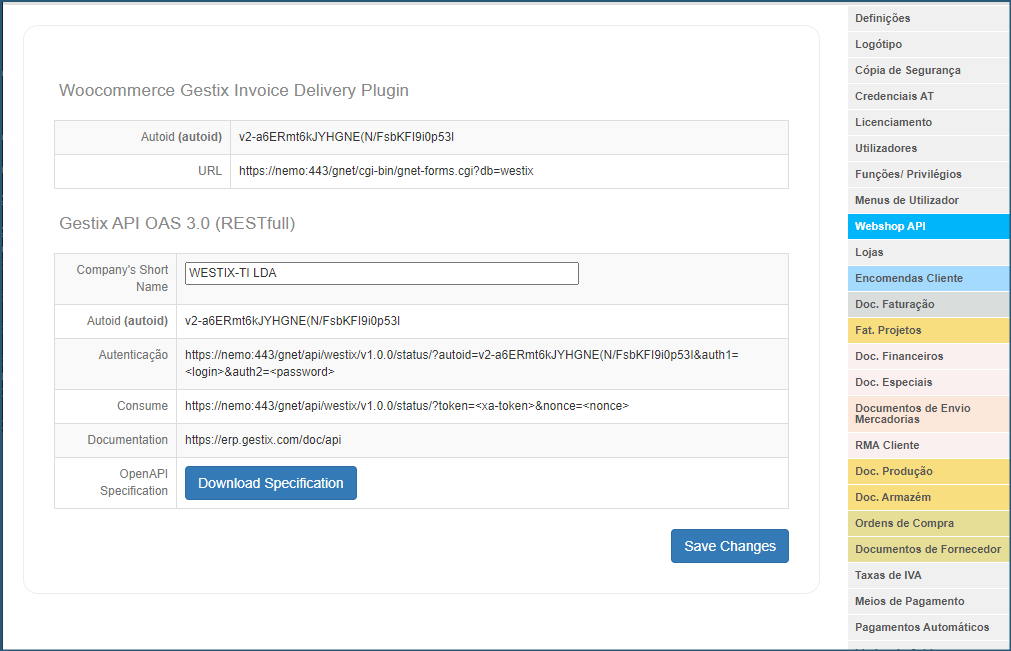Click the Download Specification button

pyautogui.click(x=271, y=483)
